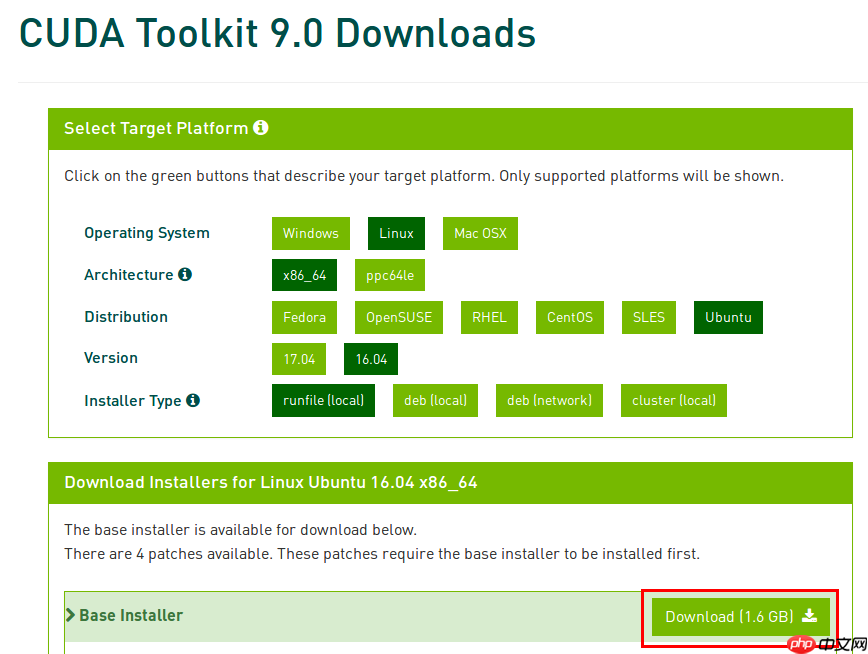Click the Installer Type info icon

tap(193, 400)
